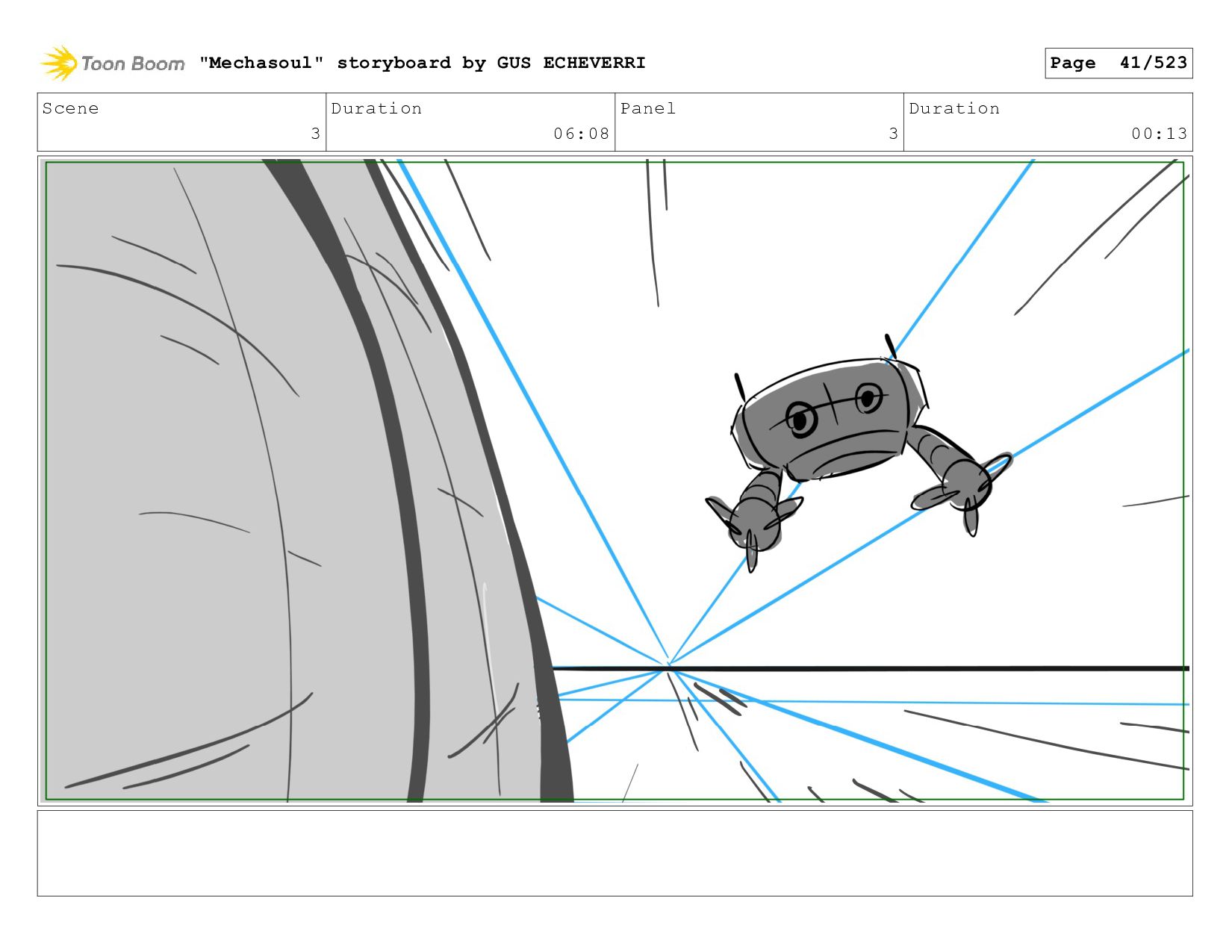
Task: Click the Panel label
Action: point(648,108)
